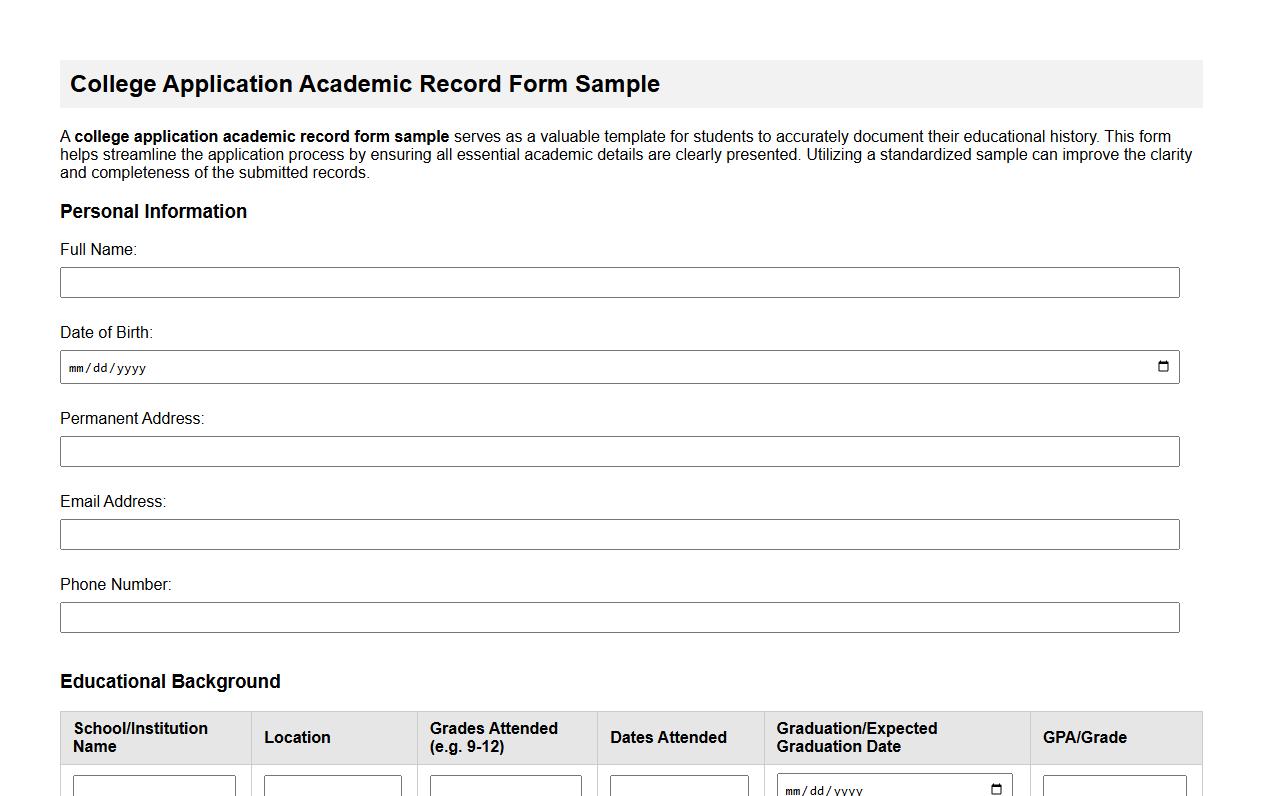Open the Graduation Date calendar picker in table
The image size is (1263, 796).
[x=996, y=789]
